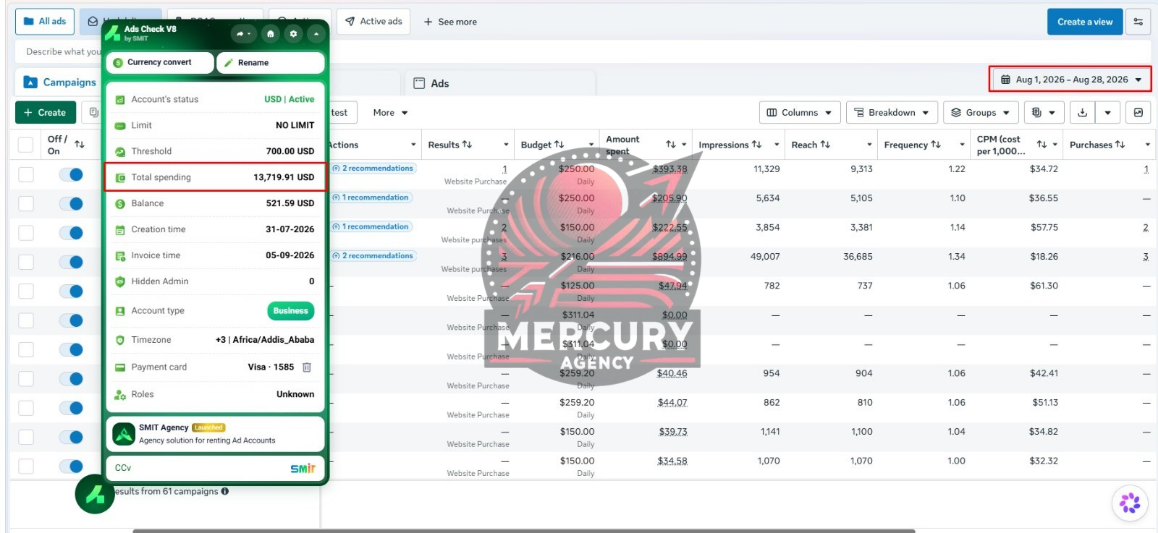
Task: Open the purple assistant icon at bottom right
Action: coord(1129,503)
